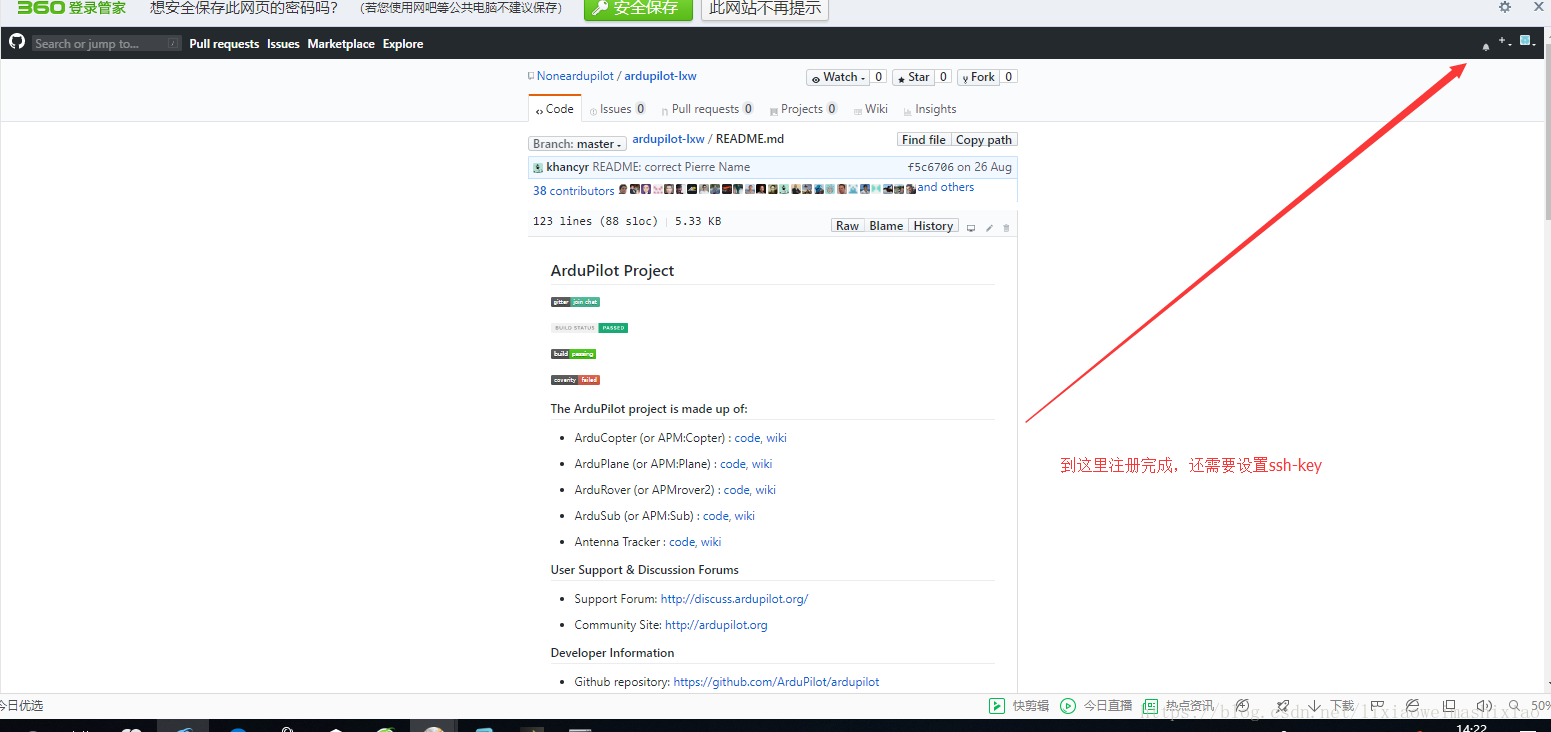The image size is (1551, 732).
Task: Toggle the browser sound speaker icon
Action: (1484, 706)
